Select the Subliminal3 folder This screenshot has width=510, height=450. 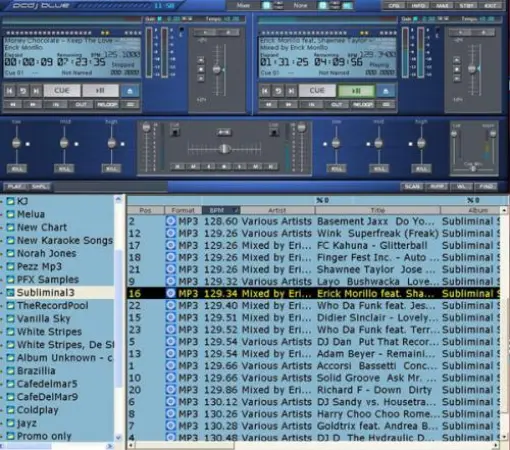[x=46, y=292]
